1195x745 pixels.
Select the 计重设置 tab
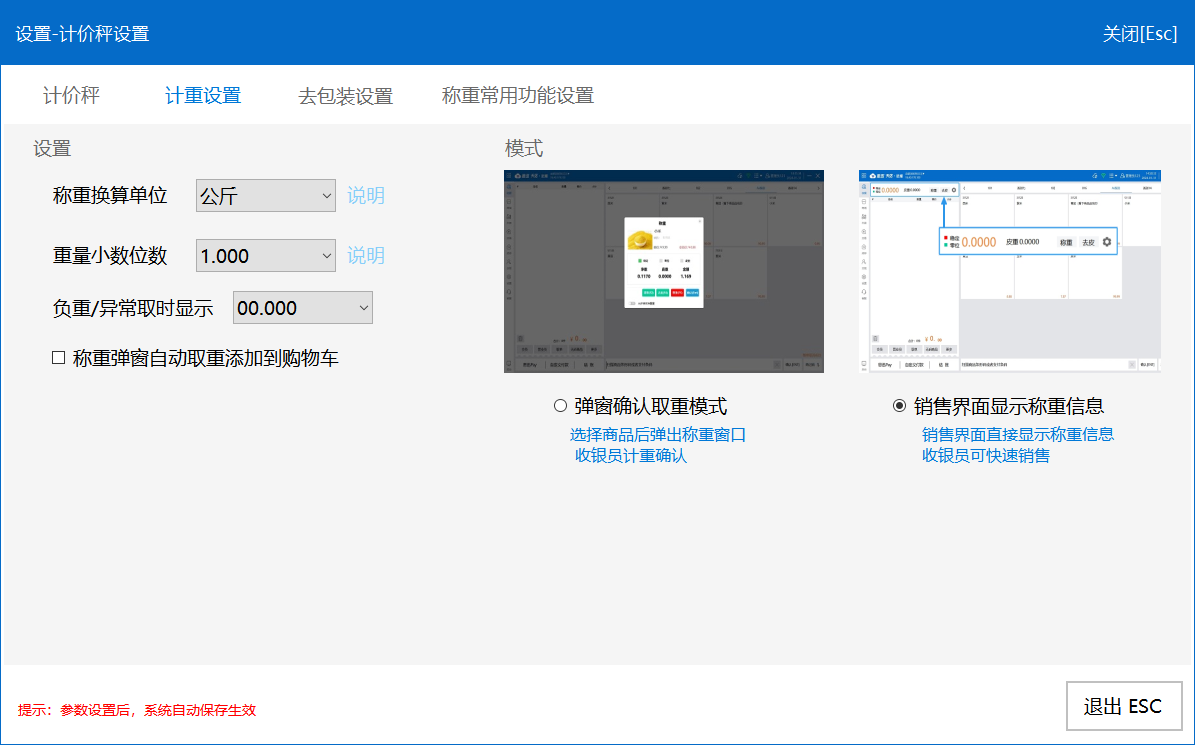203,96
